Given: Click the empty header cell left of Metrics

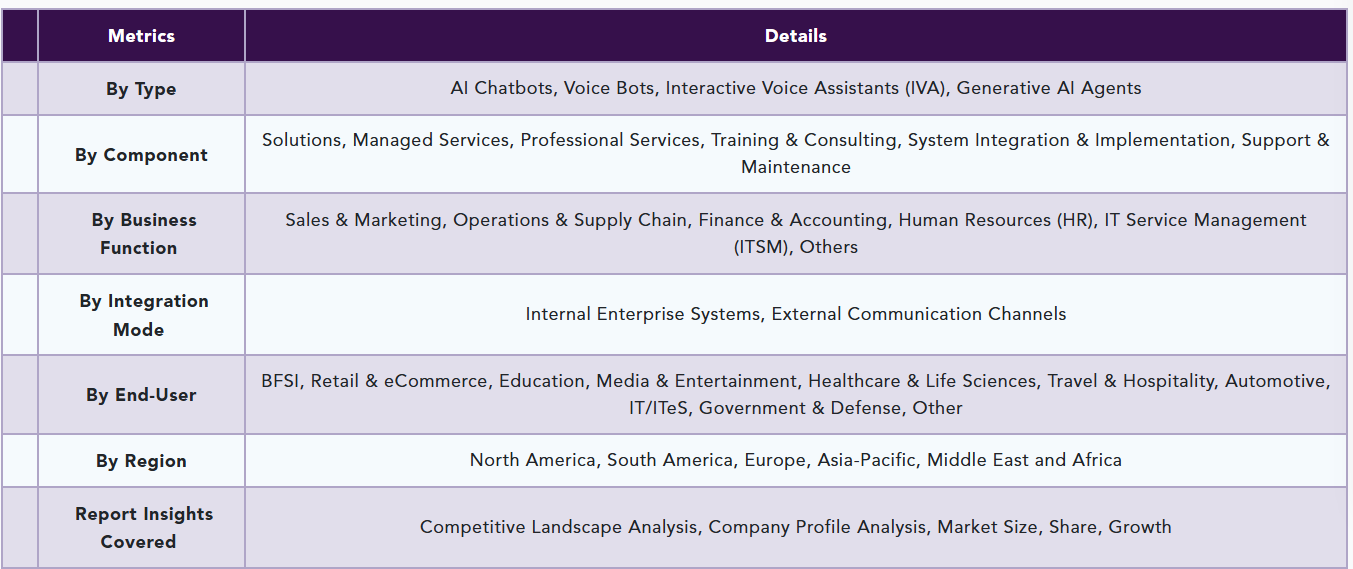Looking at the screenshot, I should (20, 36).
